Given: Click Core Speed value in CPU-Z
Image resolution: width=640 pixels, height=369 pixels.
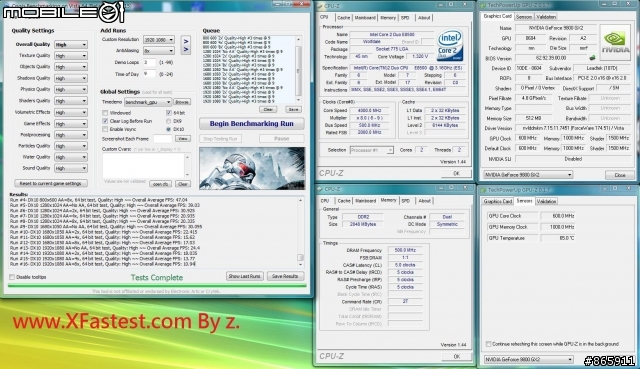Looking at the screenshot, I should pyautogui.click(x=369, y=111).
